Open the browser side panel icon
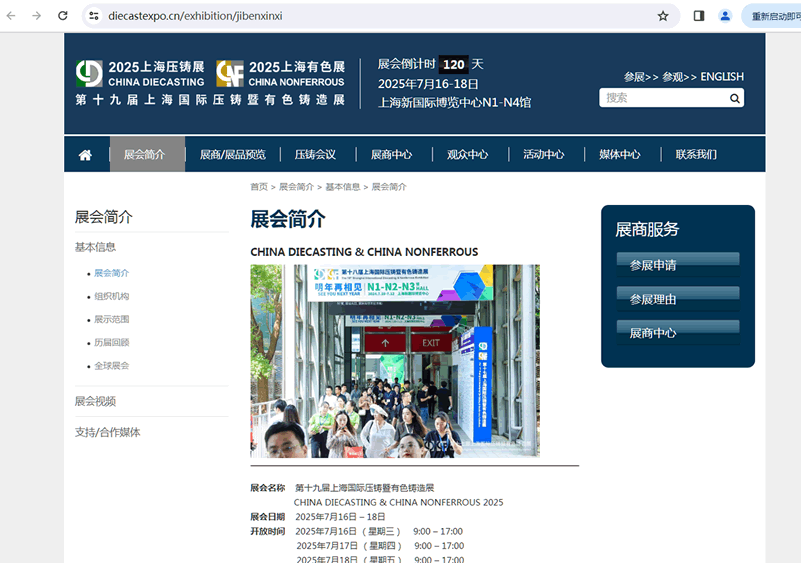 699,16
